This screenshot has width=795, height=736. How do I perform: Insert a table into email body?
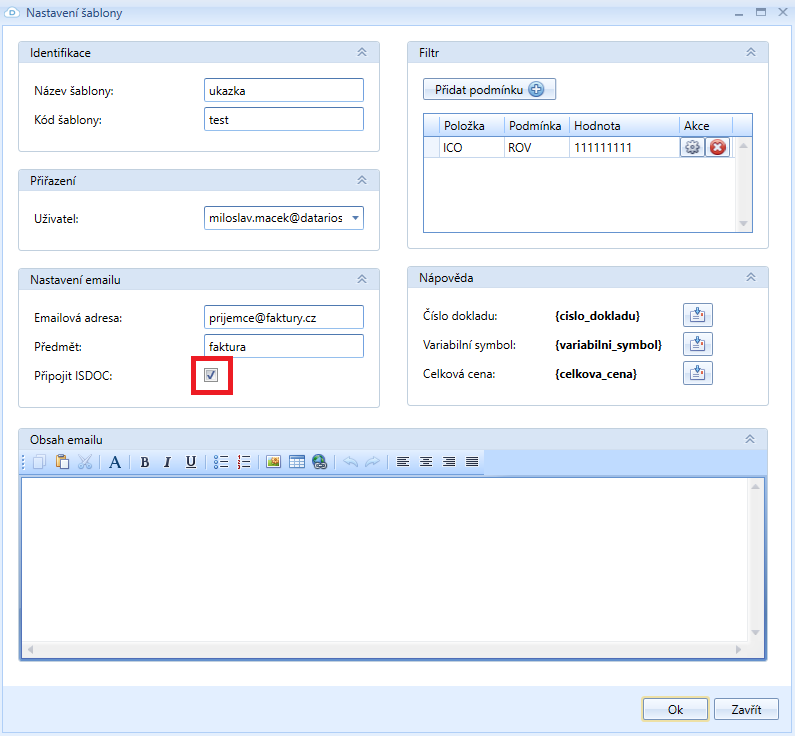(x=296, y=462)
